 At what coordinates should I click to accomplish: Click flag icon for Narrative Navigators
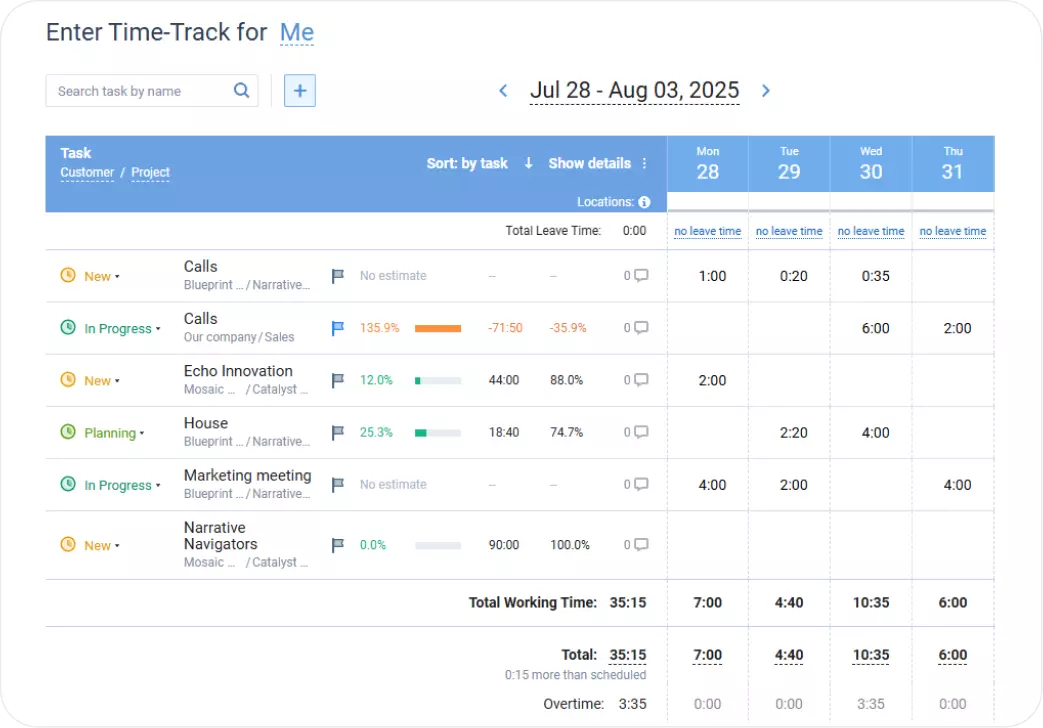(x=338, y=545)
